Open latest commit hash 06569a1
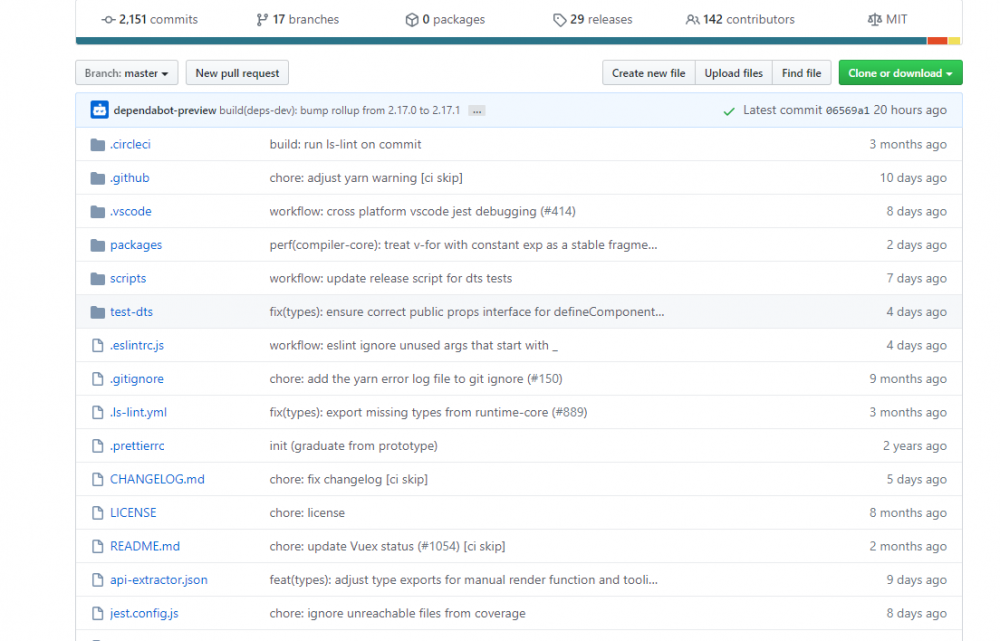 pyautogui.click(x=847, y=111)
